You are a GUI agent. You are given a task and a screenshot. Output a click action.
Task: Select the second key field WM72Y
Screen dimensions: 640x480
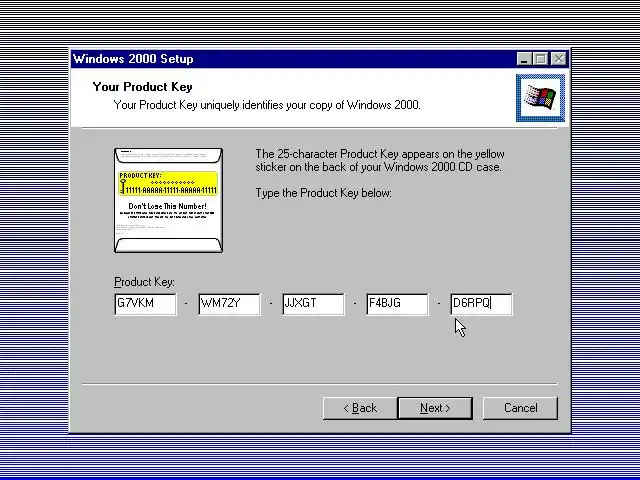point(229,304)
